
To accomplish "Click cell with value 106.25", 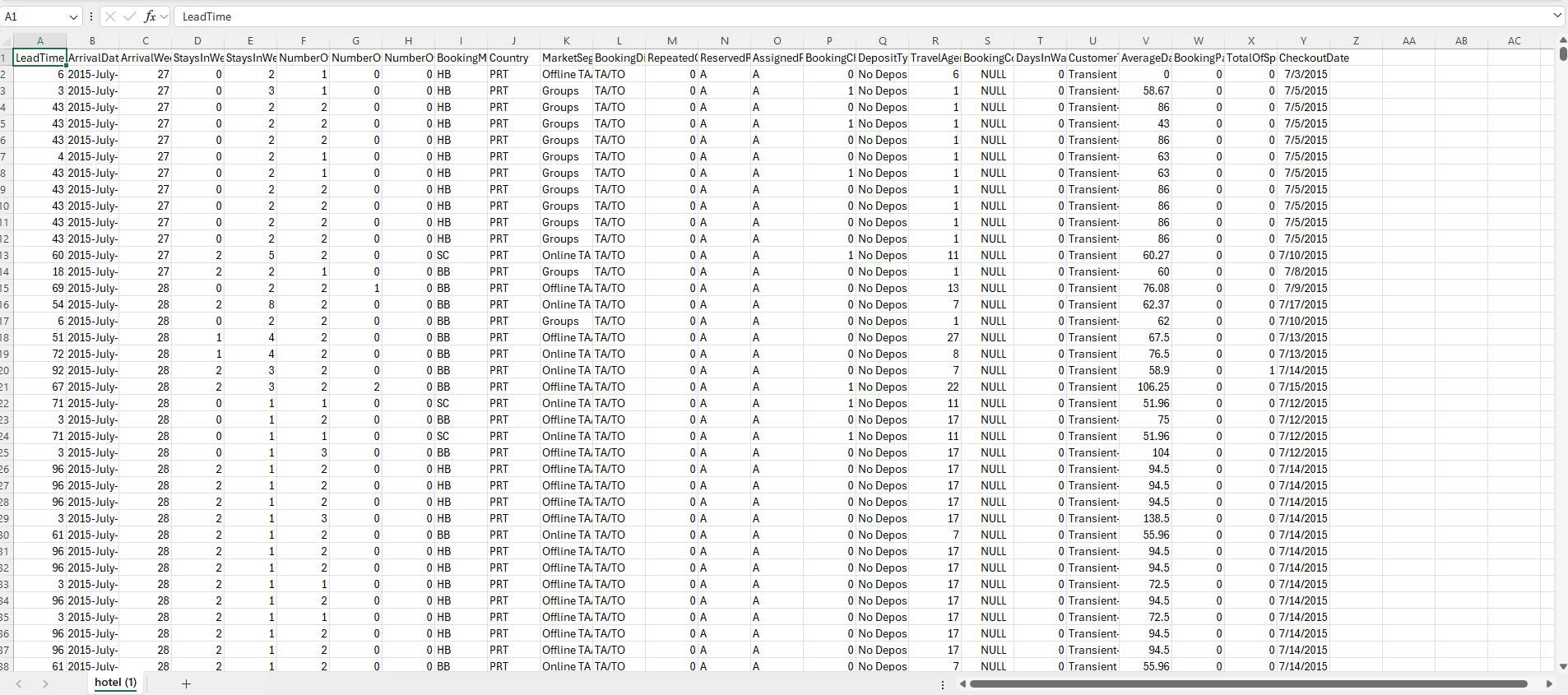I will 1145,387.
